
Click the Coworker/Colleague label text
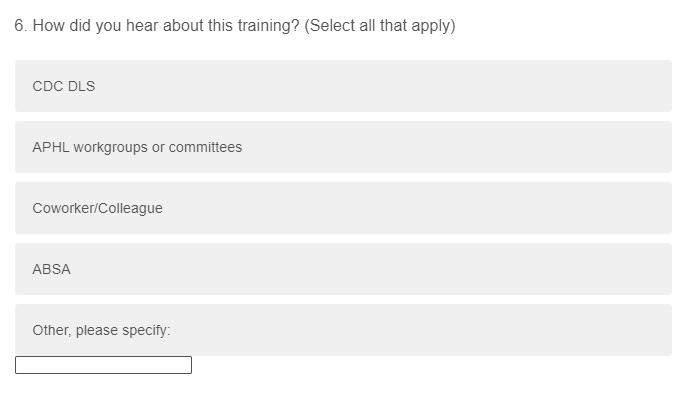click(x=97, y=208)
